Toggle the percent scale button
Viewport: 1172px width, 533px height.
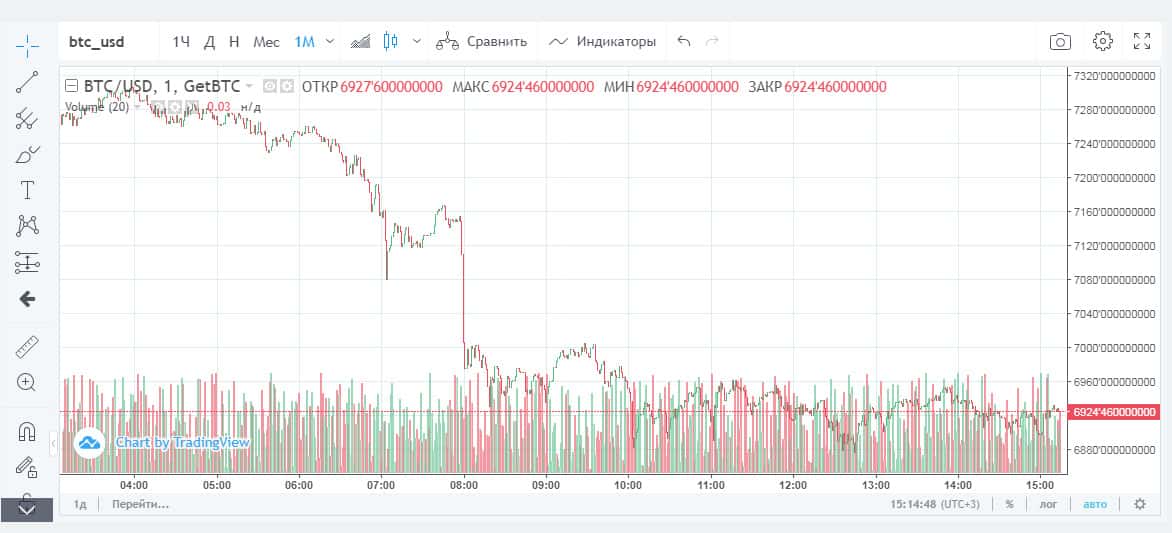pyautogui.click(x=1009, y=504)
